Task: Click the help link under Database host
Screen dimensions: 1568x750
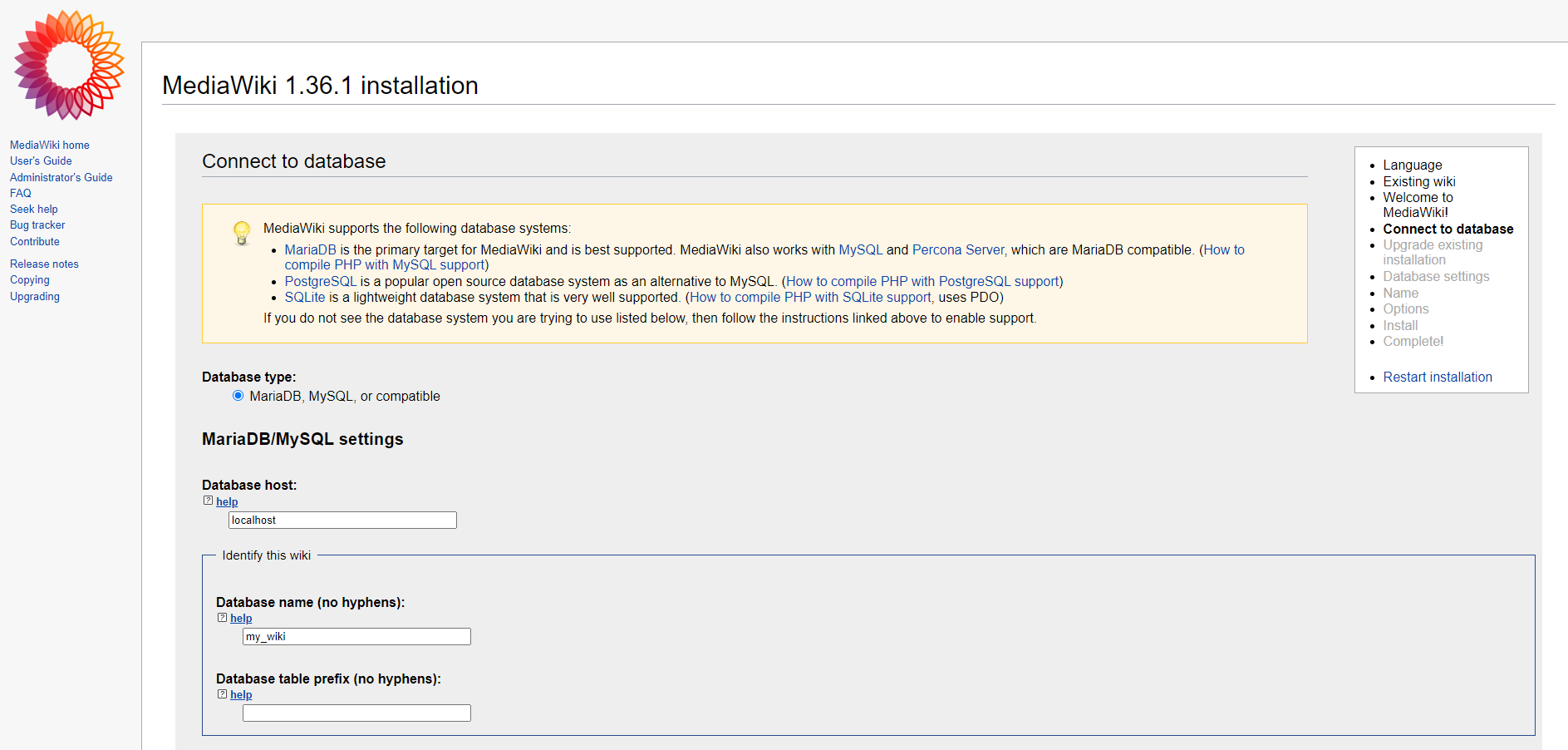Action: tap(227, 501)
